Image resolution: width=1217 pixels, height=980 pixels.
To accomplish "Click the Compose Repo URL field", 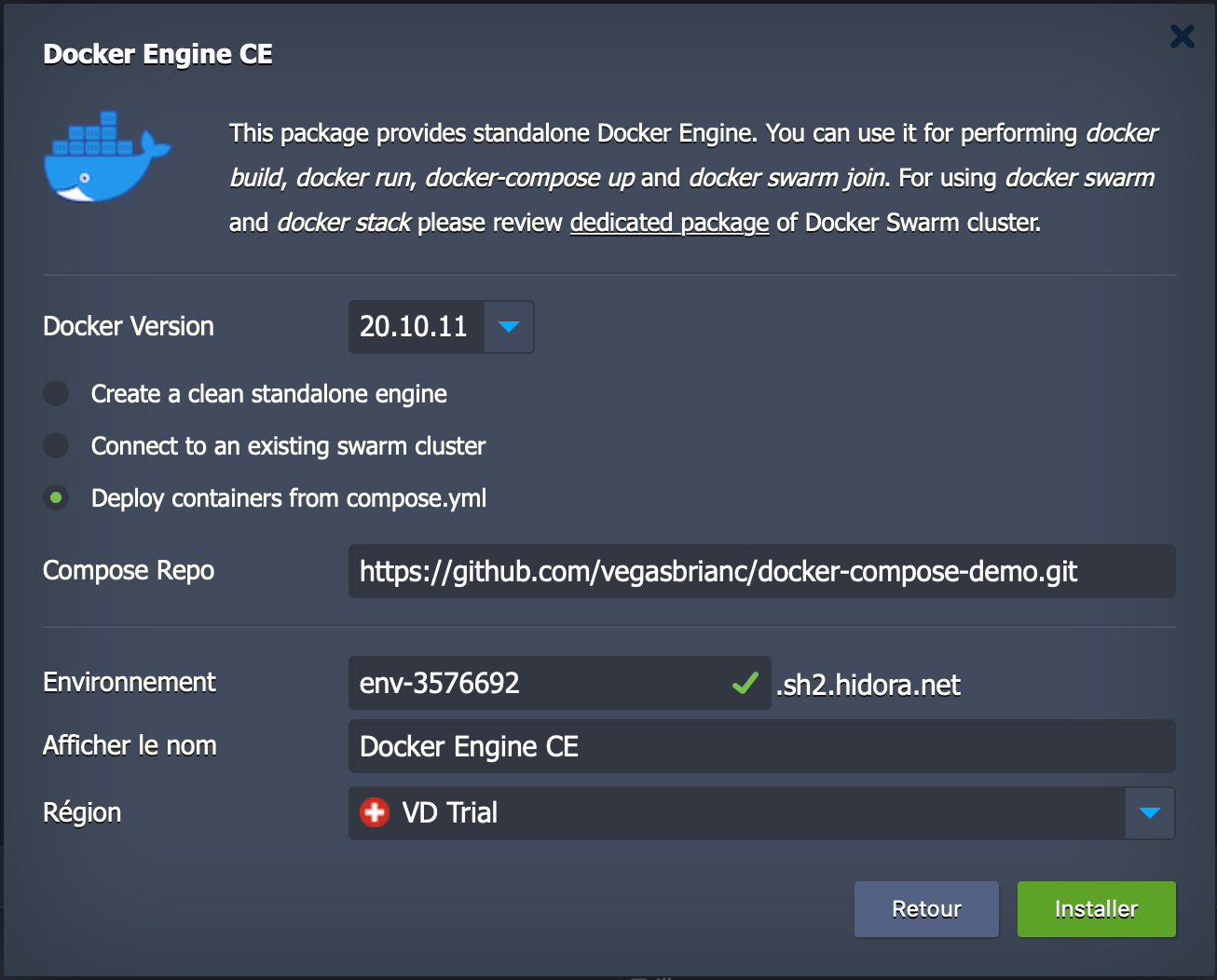I will coord(761,571).
